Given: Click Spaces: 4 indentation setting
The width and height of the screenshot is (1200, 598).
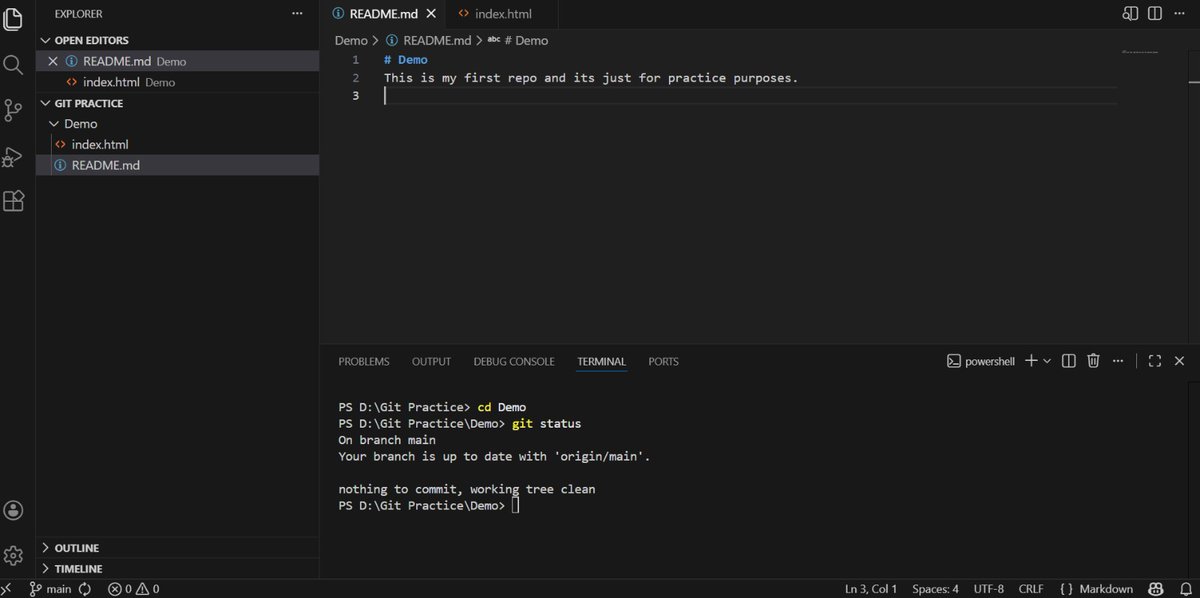Looking at the screenshot, I should point(935,589).
